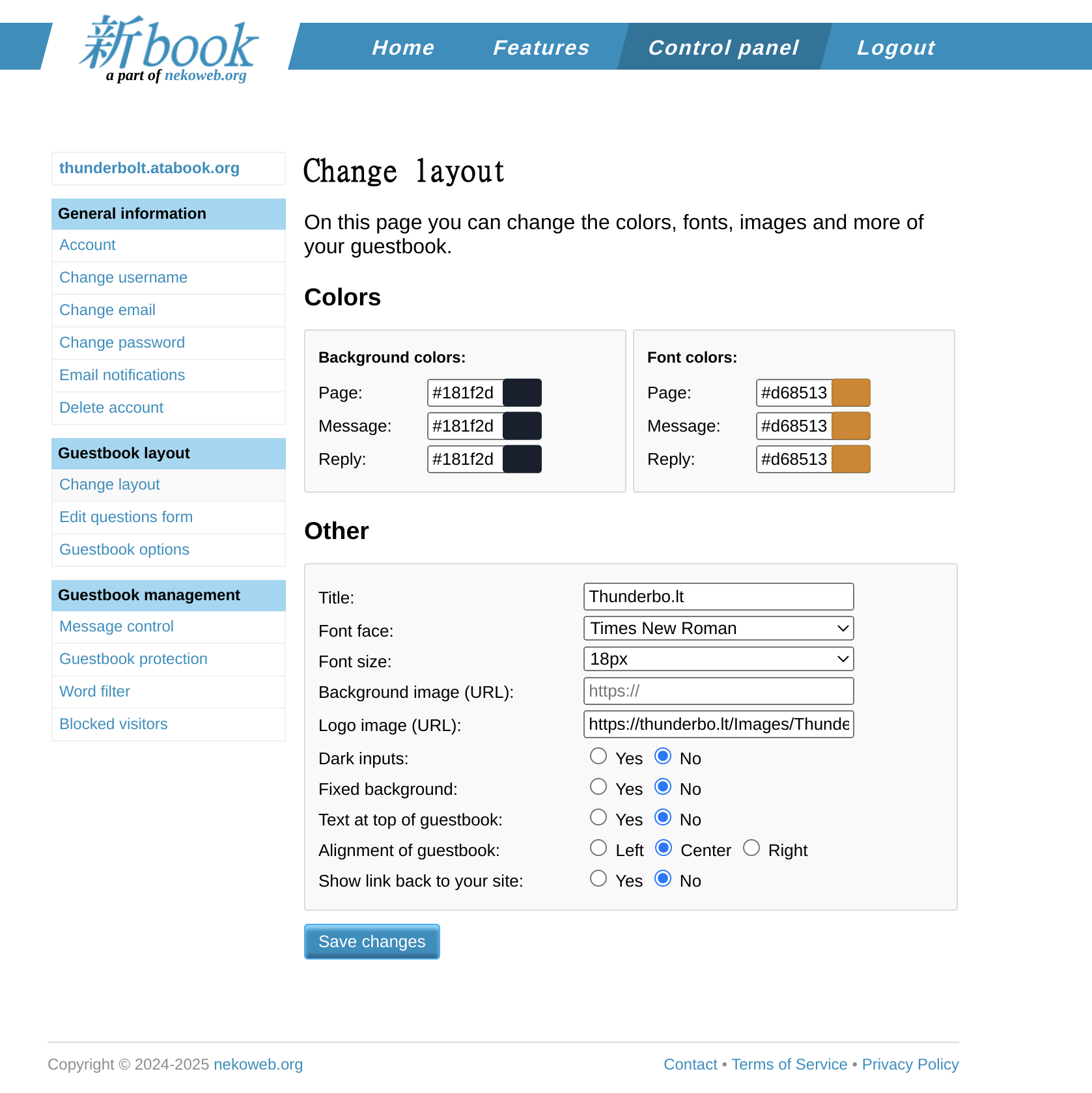Click the Background image URL field
Screen dimensions: 1092x1093
tap(718, 691)
